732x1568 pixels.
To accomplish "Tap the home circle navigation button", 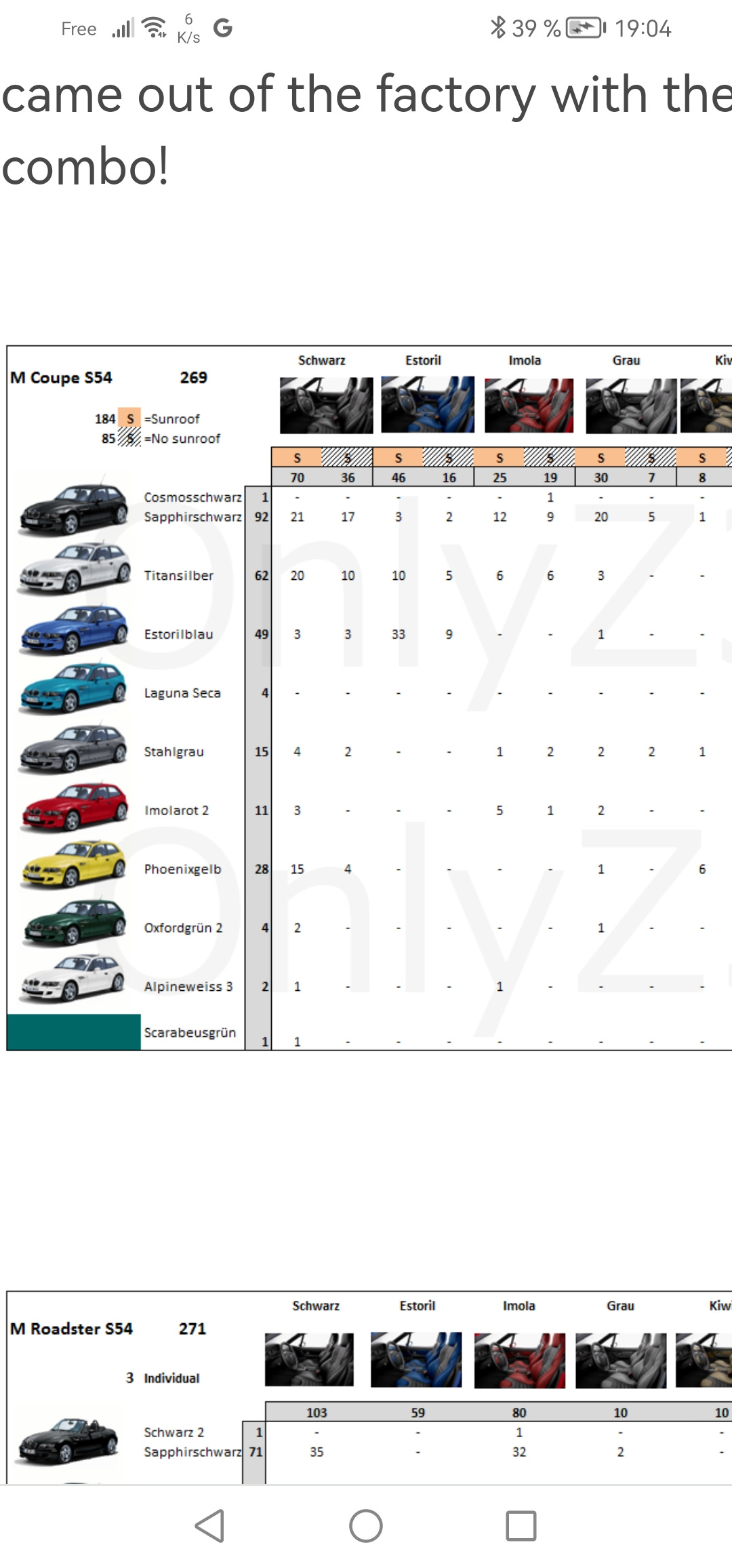I will [x=366, y=1526].
